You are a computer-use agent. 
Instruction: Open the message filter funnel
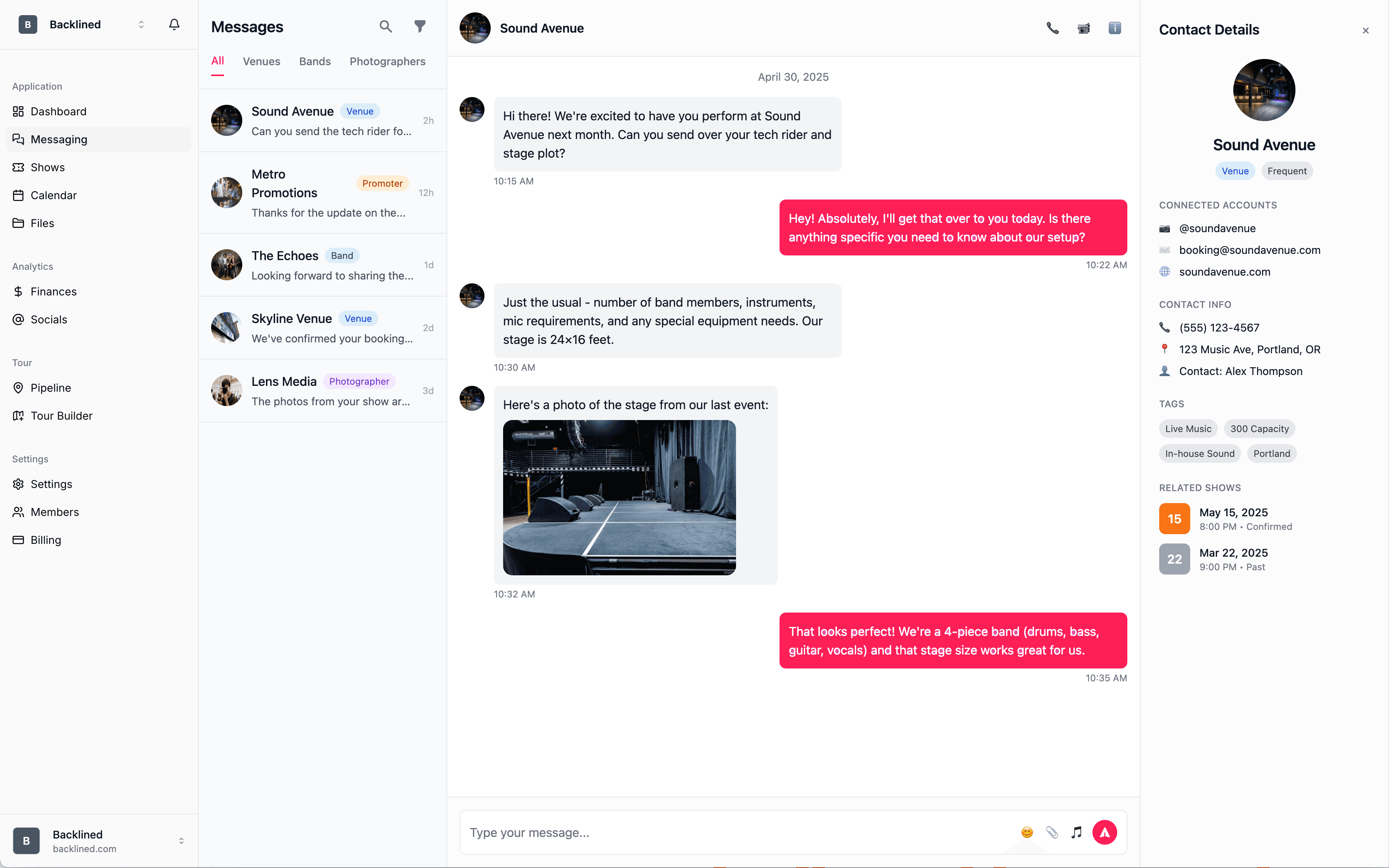pos(420,26)
